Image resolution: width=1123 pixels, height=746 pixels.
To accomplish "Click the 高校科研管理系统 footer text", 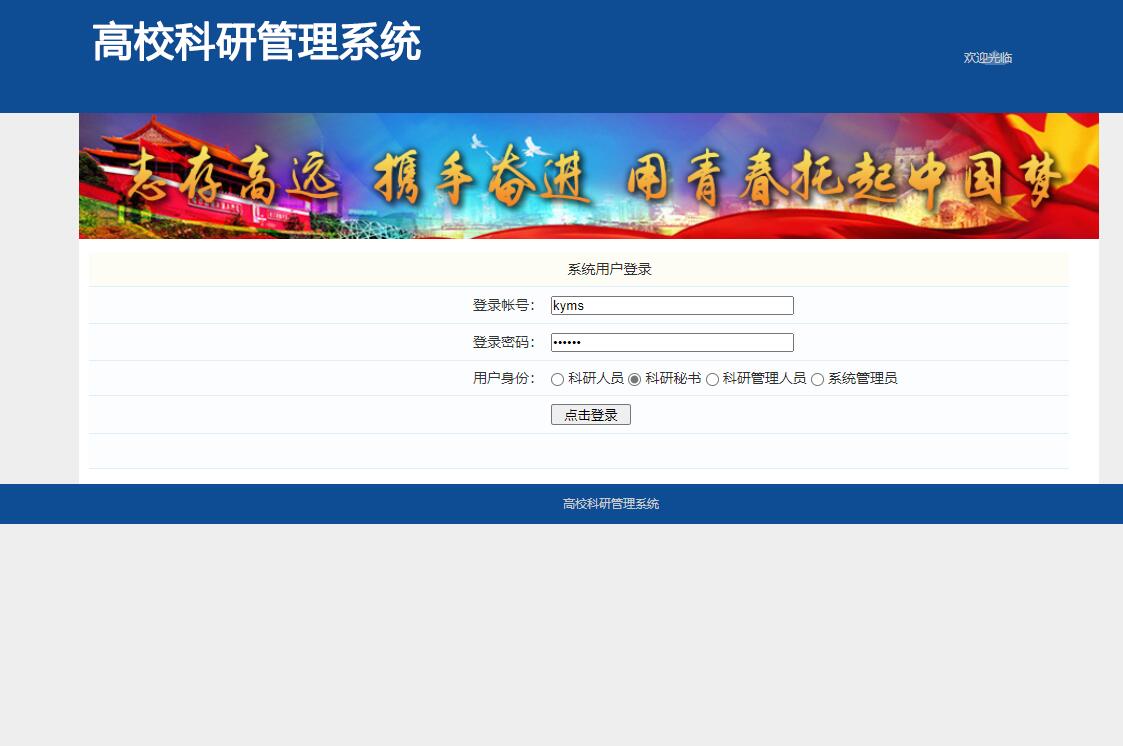I will coord(611,504).
